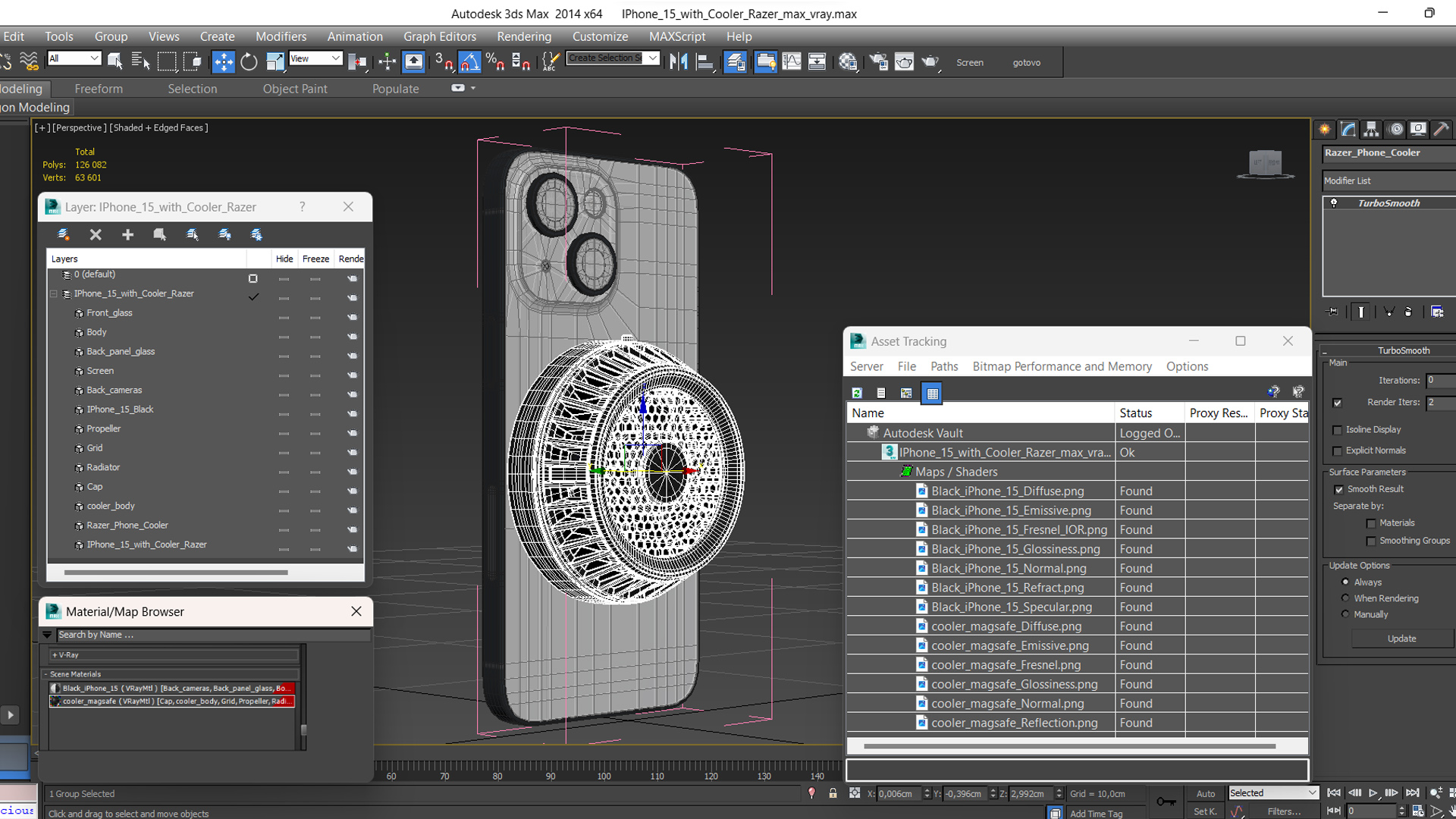Viewport: 1456px width, 819px height.
Task: Open the Create command panel tab
Action: pyautogui.click(x=1324, y=129)
